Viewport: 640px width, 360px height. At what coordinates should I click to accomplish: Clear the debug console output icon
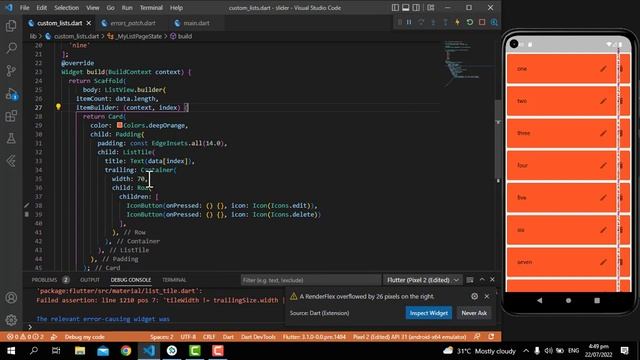[470, 280]
